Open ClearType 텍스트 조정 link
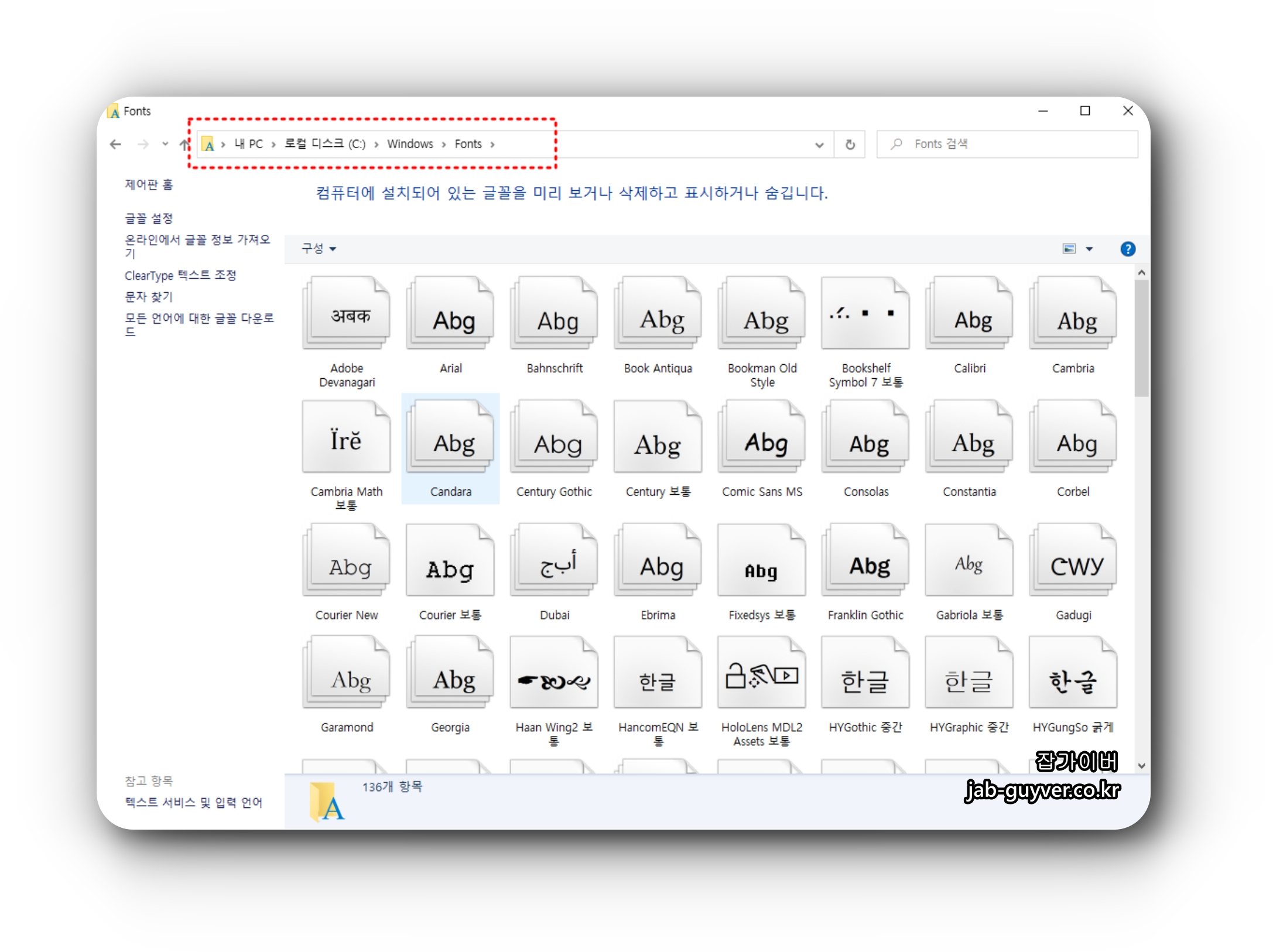Viewport: 1273px width, 952px height. pos(180,275)
